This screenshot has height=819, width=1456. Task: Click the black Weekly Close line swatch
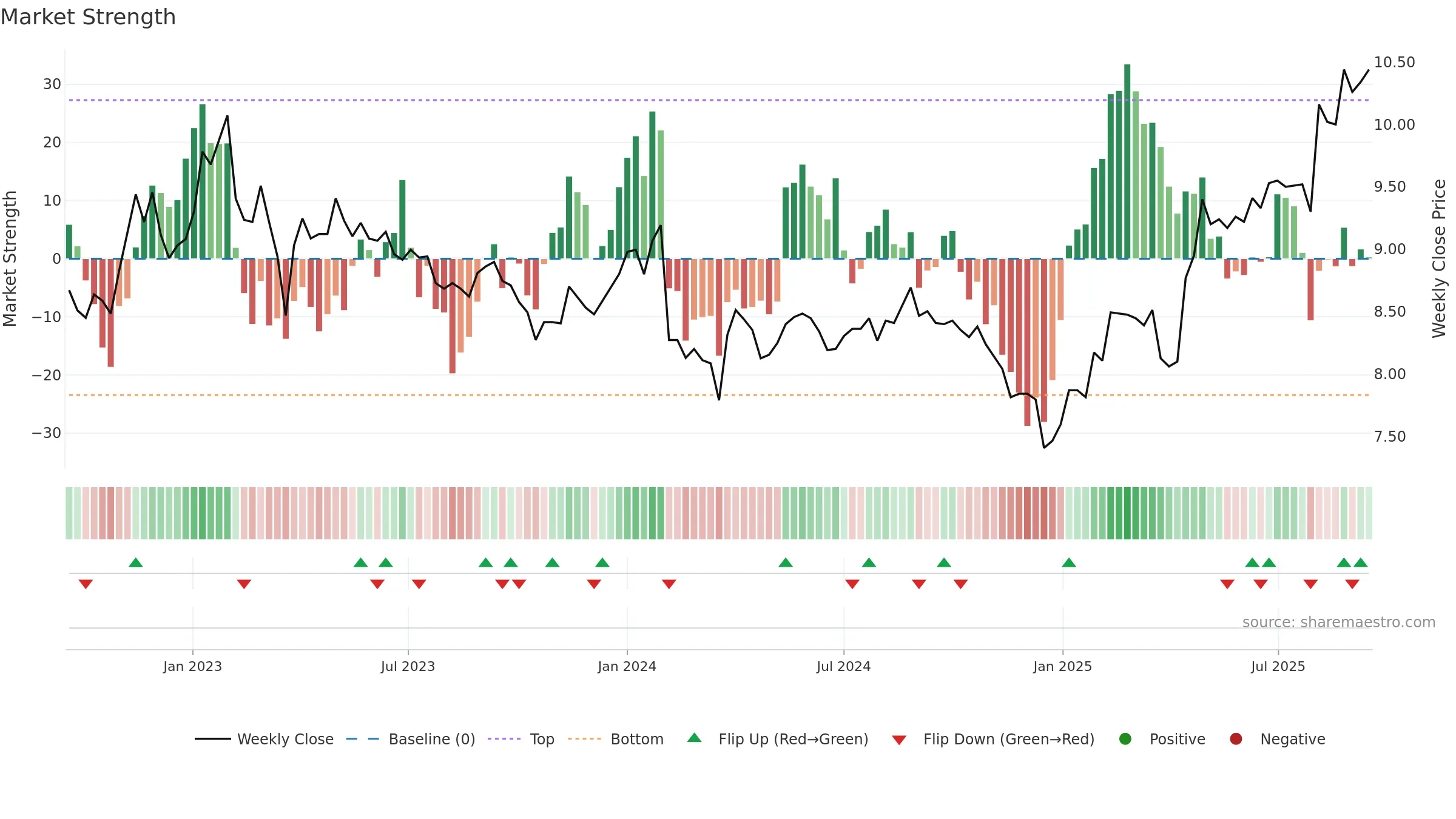pos(213,739)
